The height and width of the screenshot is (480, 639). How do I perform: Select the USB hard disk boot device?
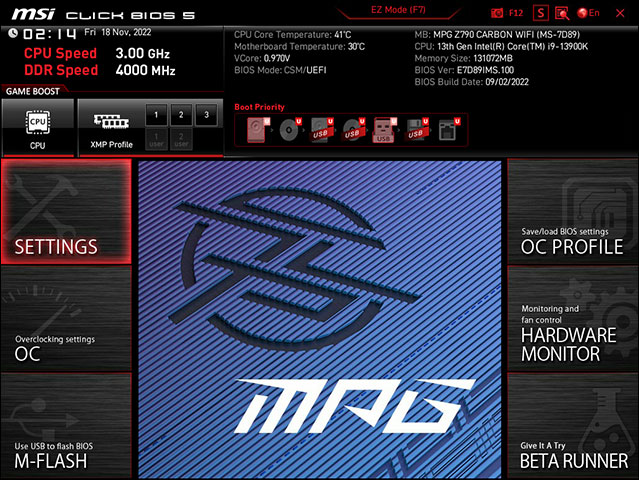pos(322,130)
